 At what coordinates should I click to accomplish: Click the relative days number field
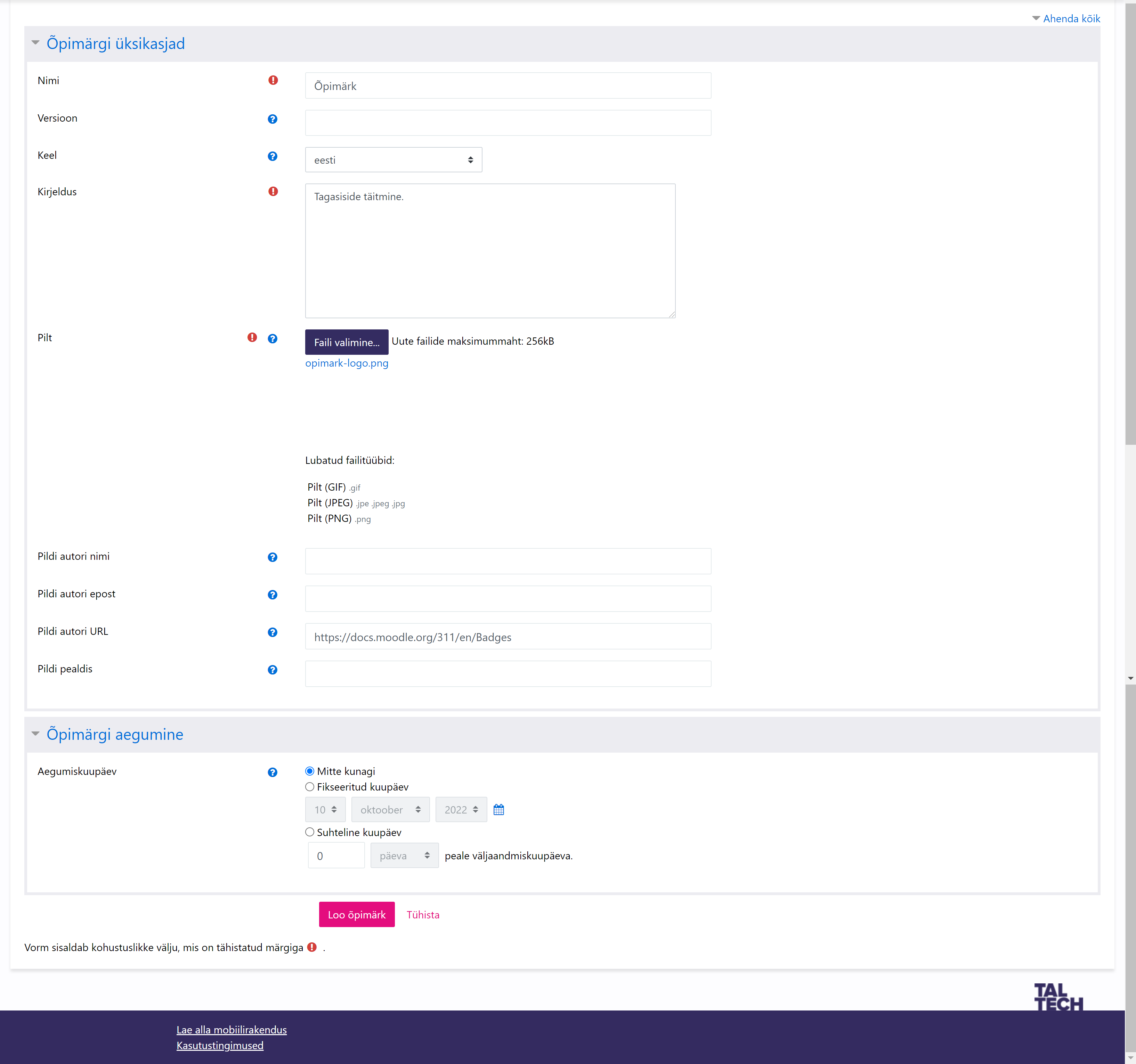tap(336, 856)
